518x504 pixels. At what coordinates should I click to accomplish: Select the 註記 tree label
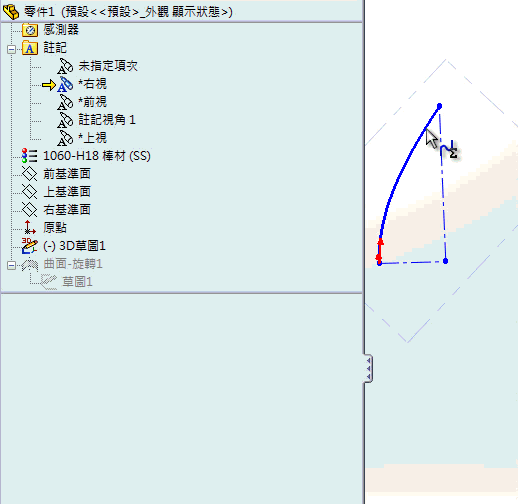55,48
